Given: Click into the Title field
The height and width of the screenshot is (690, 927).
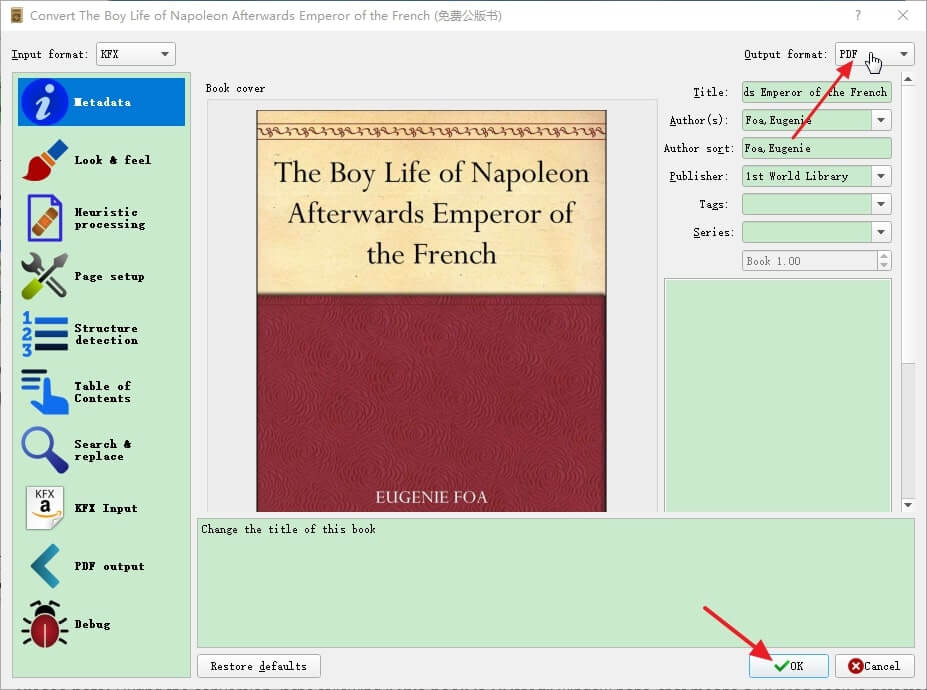Looking at the screenshot, I should [x=816, y=92].
